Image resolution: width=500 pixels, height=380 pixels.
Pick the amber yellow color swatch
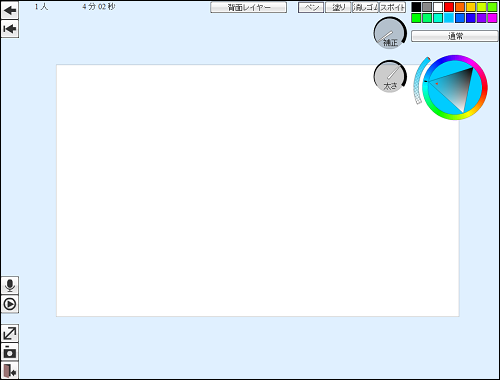(x=471, y=7)
